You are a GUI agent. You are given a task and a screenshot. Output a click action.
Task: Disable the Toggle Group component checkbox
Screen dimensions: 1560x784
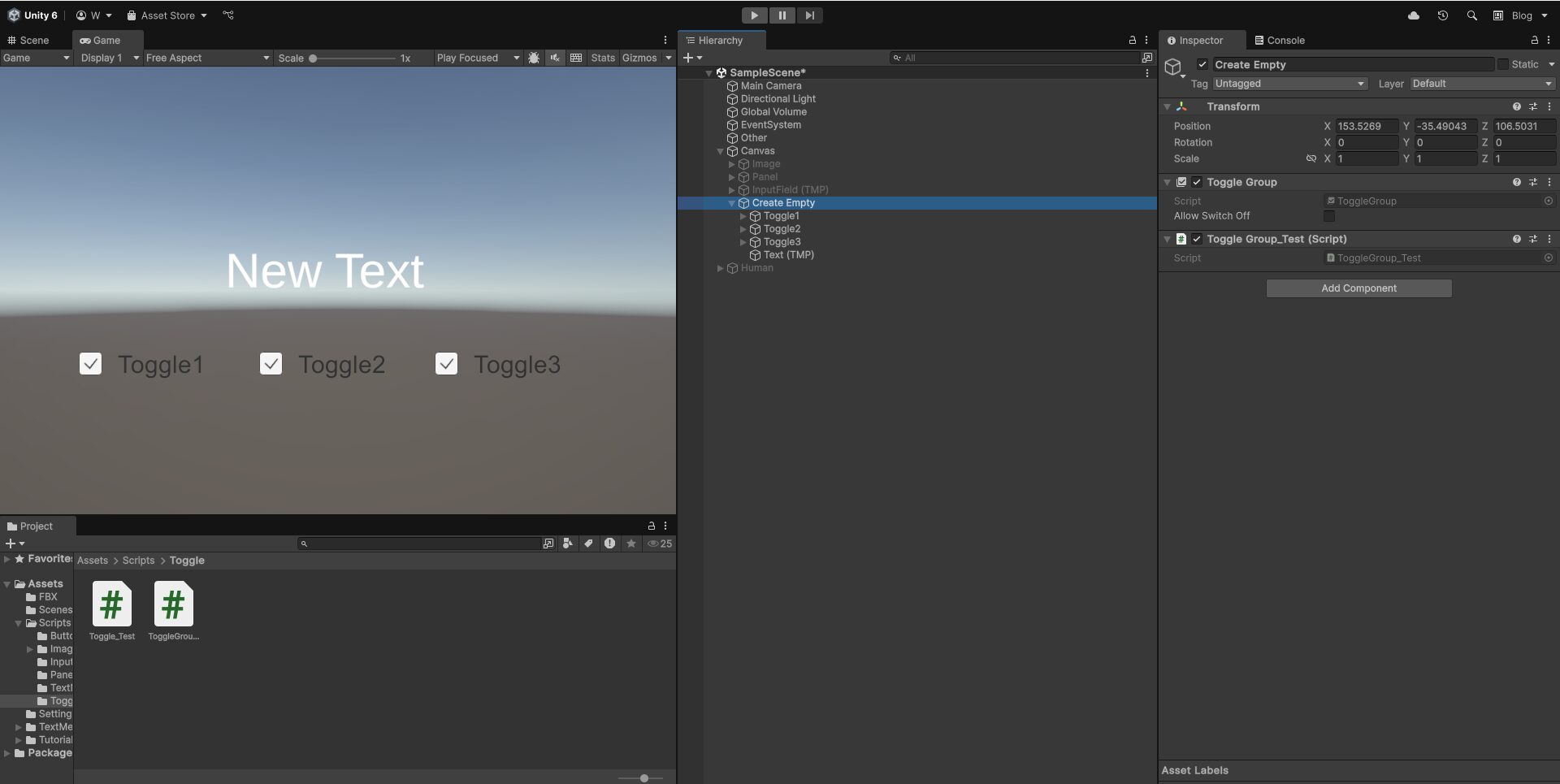point(1198,182)
